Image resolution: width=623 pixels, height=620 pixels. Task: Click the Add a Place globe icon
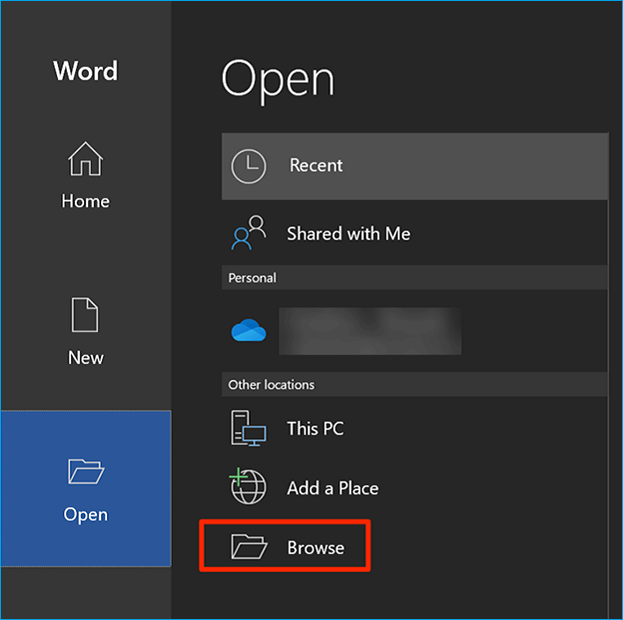[x=248, y=486]
